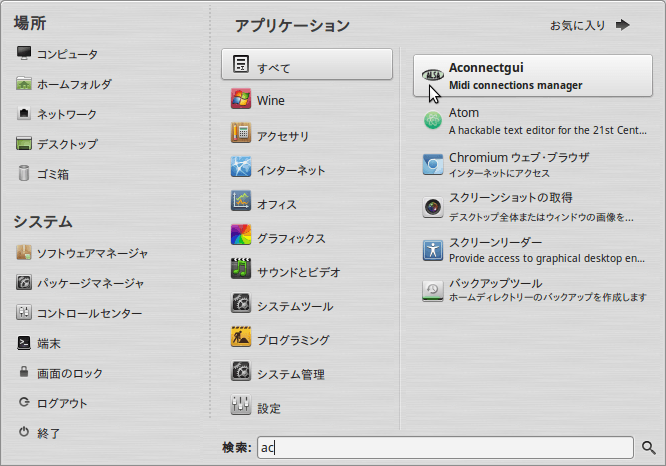
Task: Click the Favorites arrow icon
Action: click(x=623, y=25)
